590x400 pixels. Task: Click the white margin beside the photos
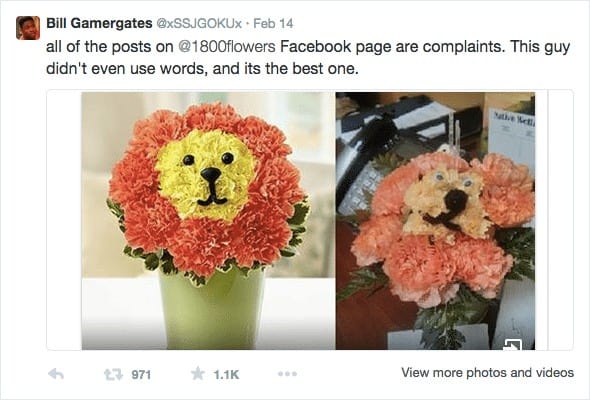pyautogui.click(x=64, y=221)
